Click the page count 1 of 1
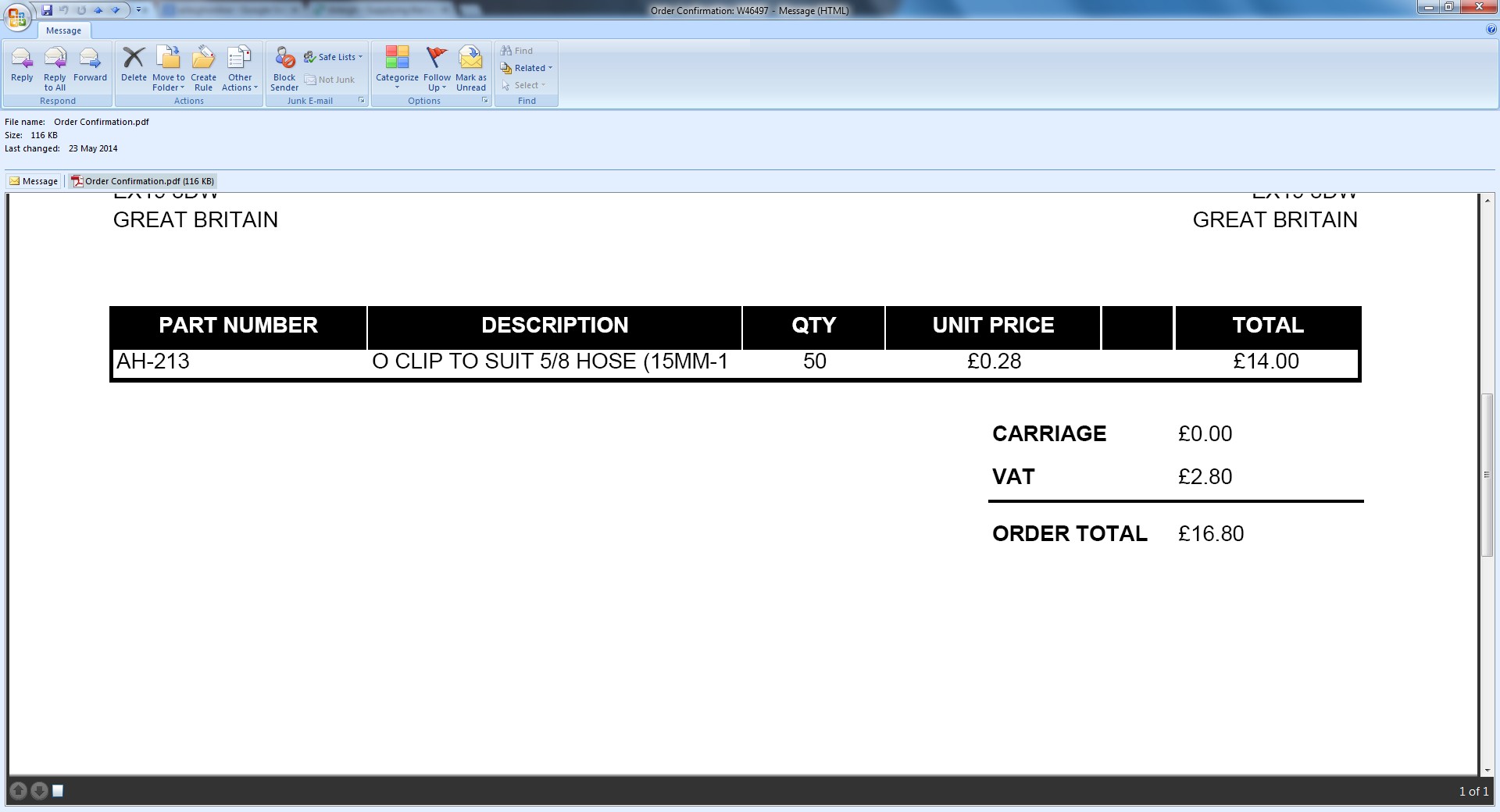The image size is (1500, 812). click(1473, 792)
